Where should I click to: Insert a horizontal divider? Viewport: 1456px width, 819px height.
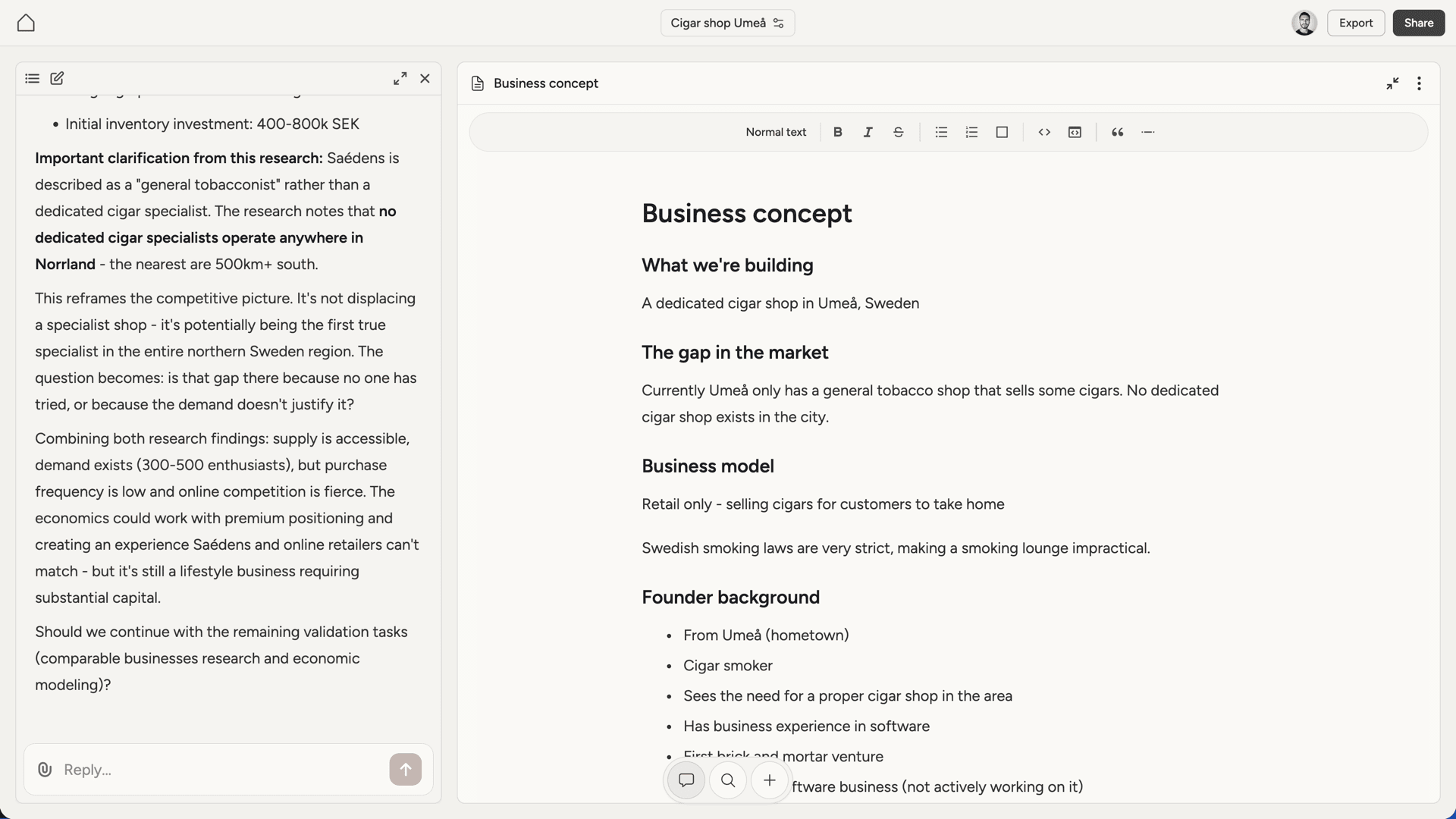point(1148,132)
